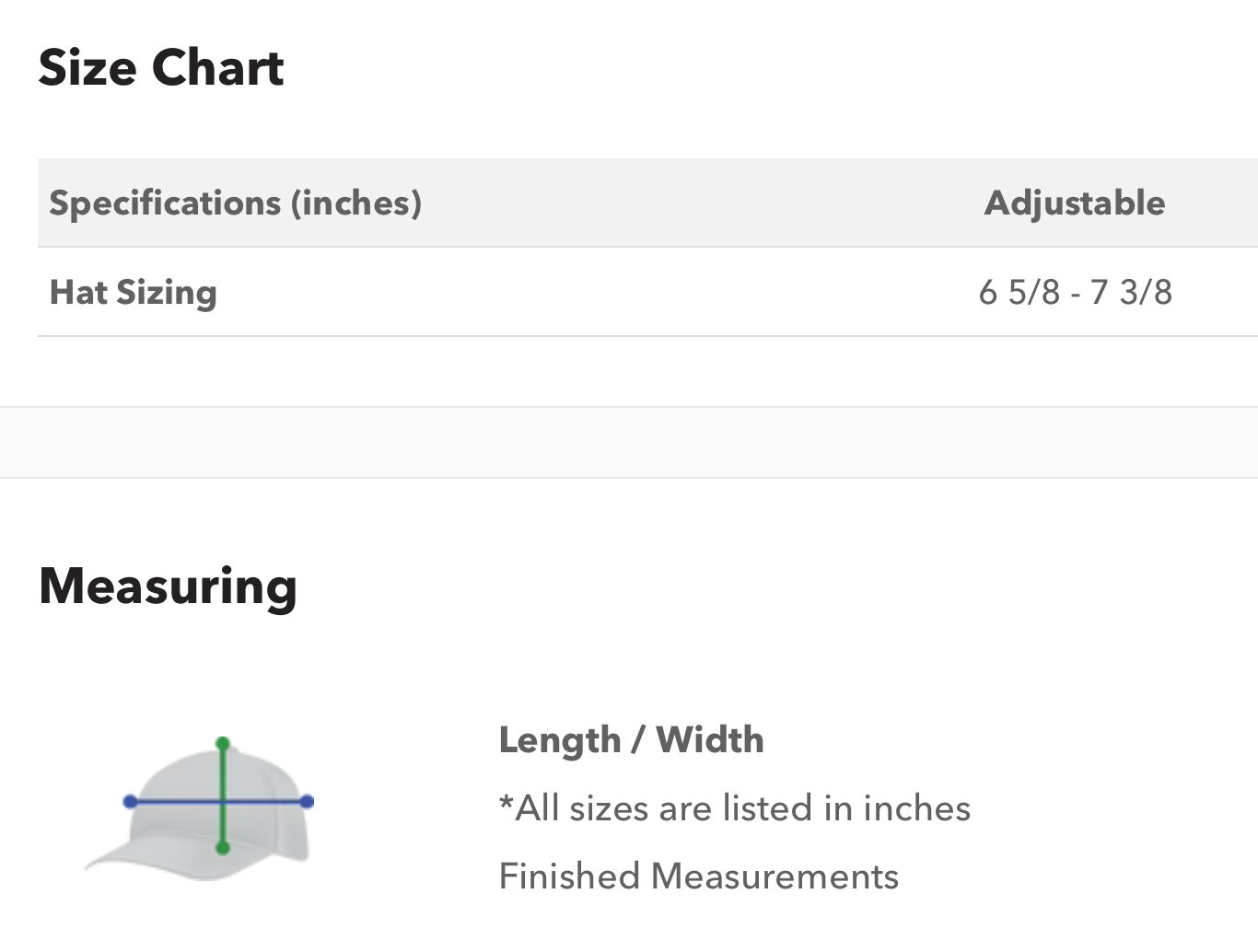Click the Length / Width label
The image size is (1258, 952).
coord(631,739)
